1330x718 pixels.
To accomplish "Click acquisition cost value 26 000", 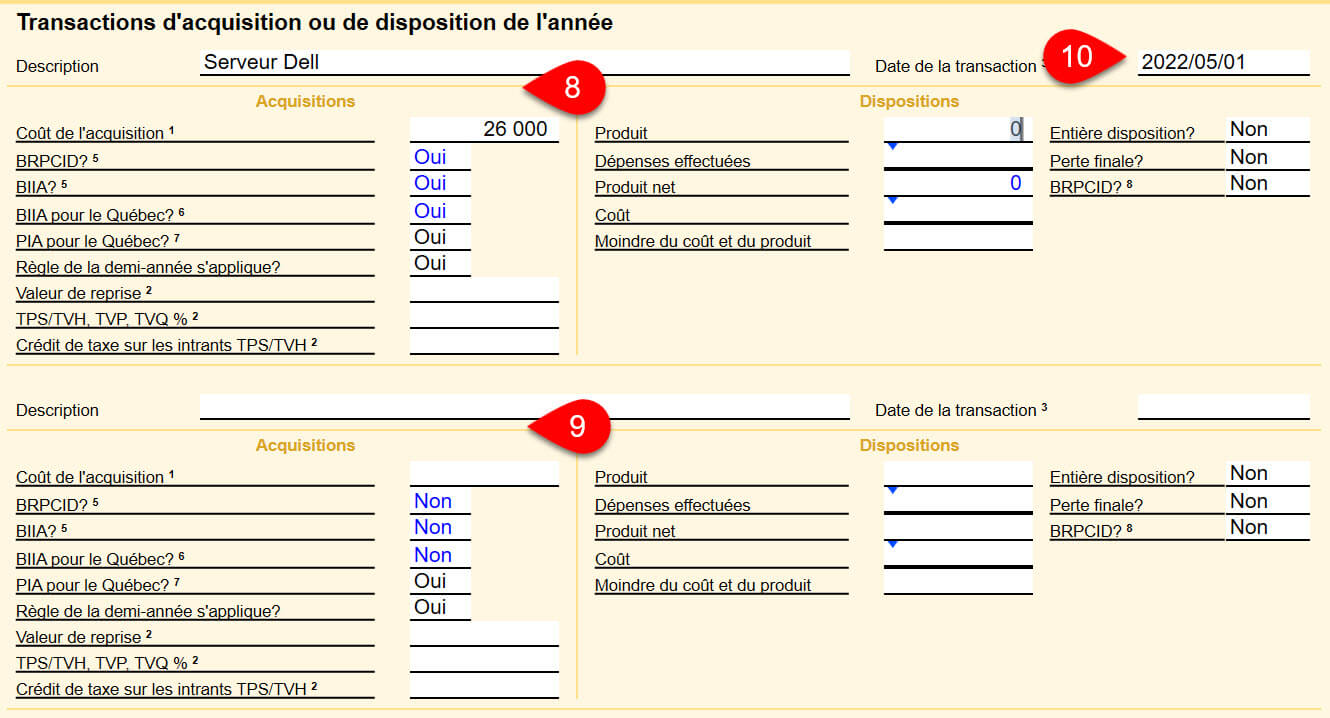I will 484,129.
